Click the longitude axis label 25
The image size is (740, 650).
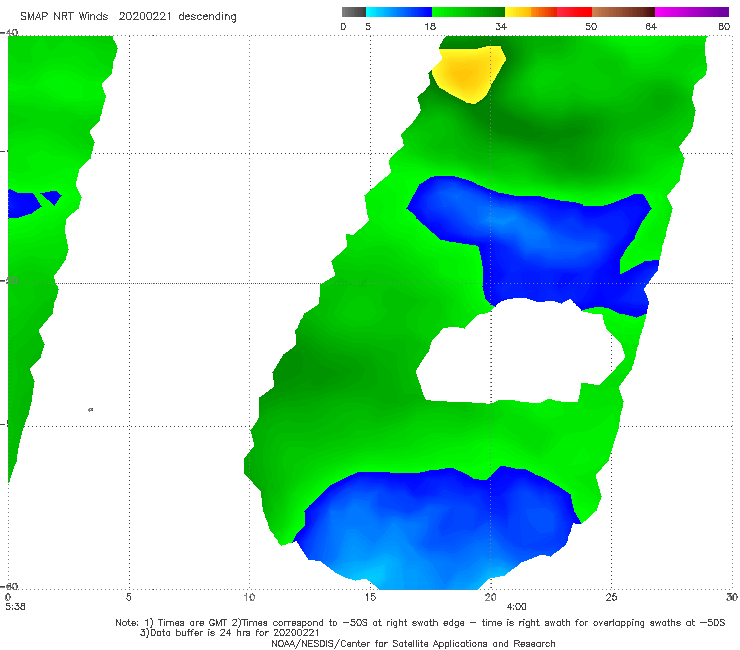611,597
